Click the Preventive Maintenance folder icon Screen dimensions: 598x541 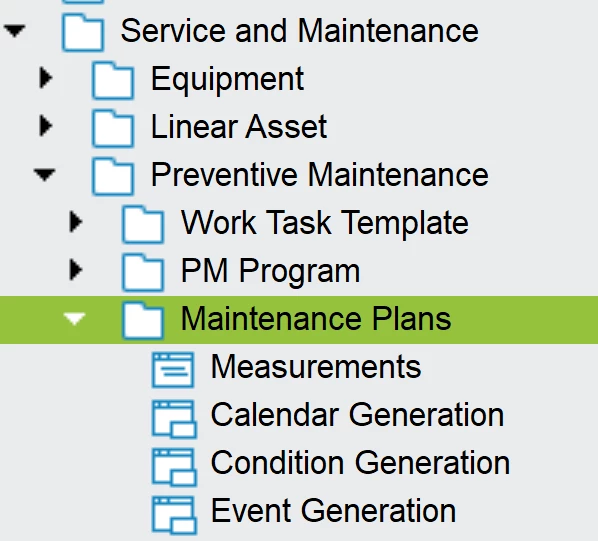pyautogui.click(x=113, y=176)
